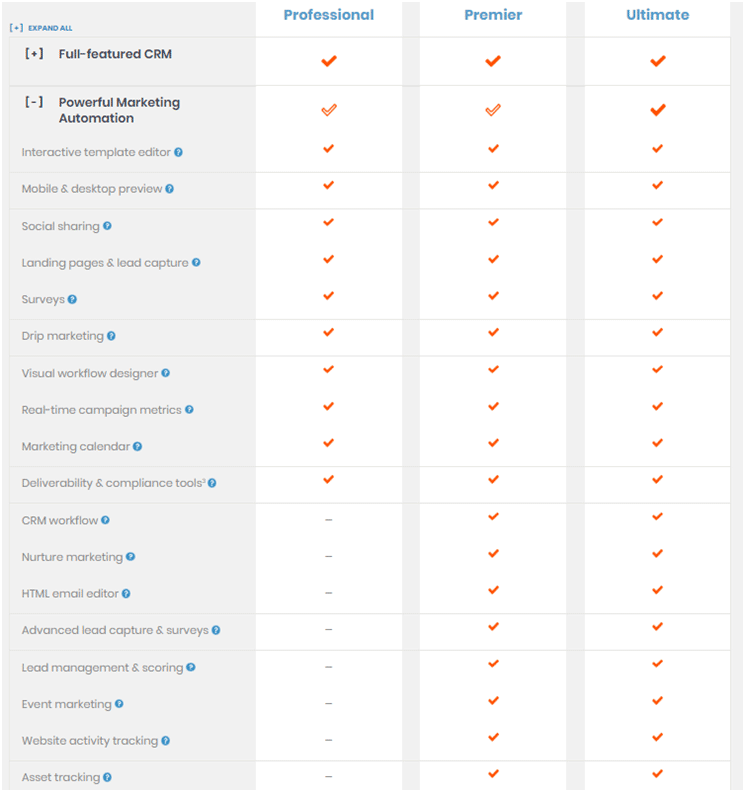Click the Expand All toggle

point(41,28)
